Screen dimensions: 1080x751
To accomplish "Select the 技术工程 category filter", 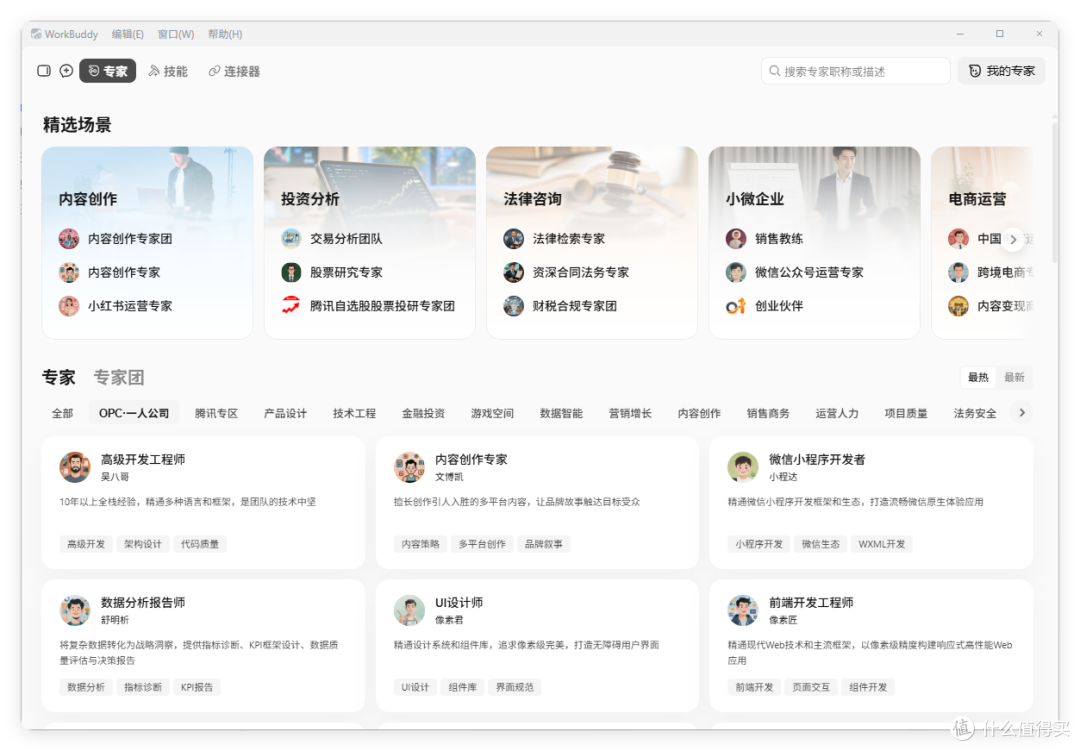I will (355, 413).
